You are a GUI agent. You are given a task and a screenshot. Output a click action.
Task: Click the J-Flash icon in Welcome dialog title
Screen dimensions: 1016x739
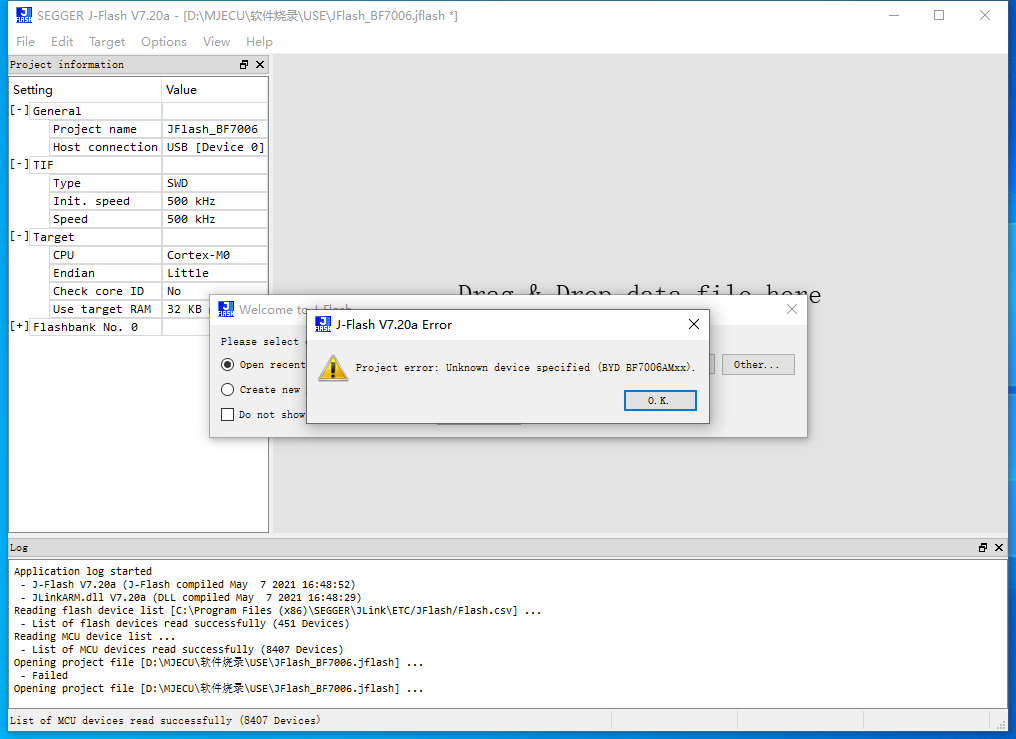225,309
